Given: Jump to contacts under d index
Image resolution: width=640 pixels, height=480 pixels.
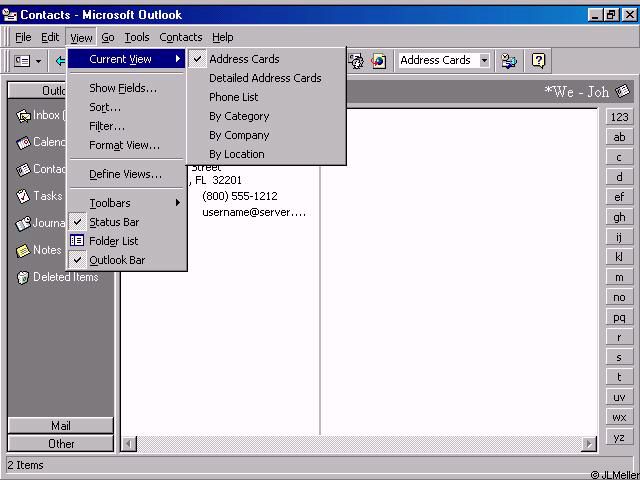Looking at the screenshot, I should tap(619, 177).
